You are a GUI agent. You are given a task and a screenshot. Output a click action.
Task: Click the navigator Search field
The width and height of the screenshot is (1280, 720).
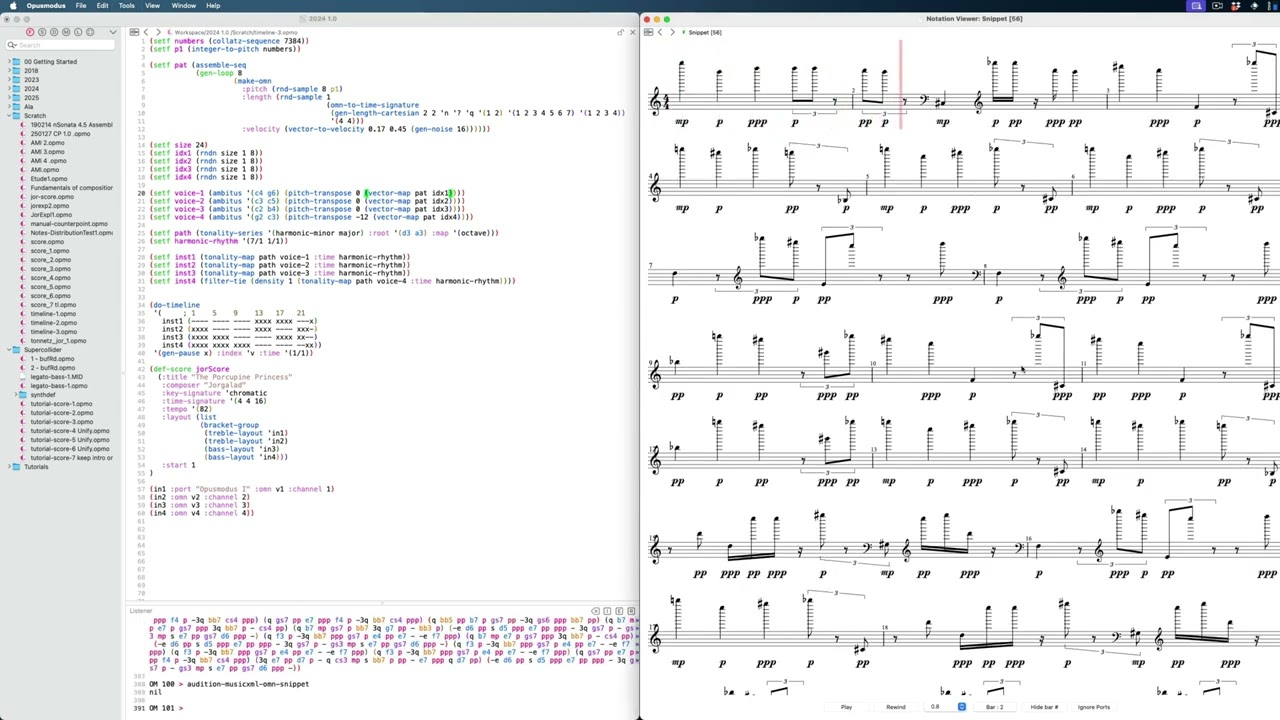coord(61,45)
